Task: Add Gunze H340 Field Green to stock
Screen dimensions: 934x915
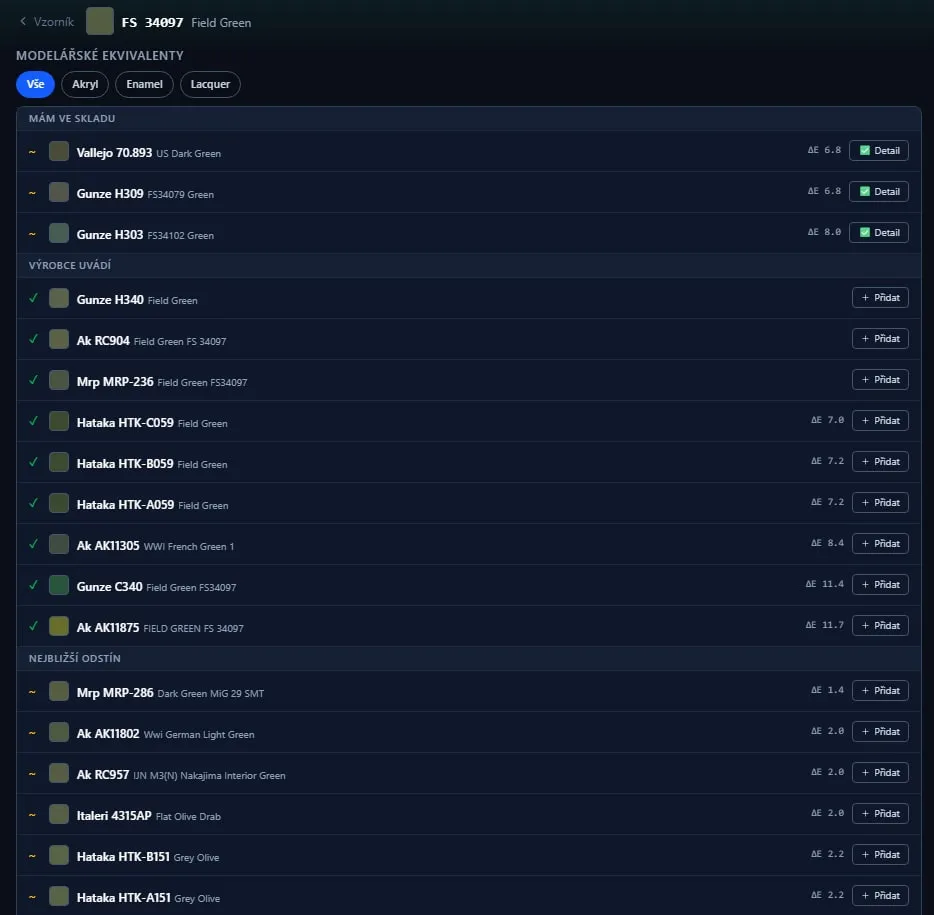Action: point(880,297)
